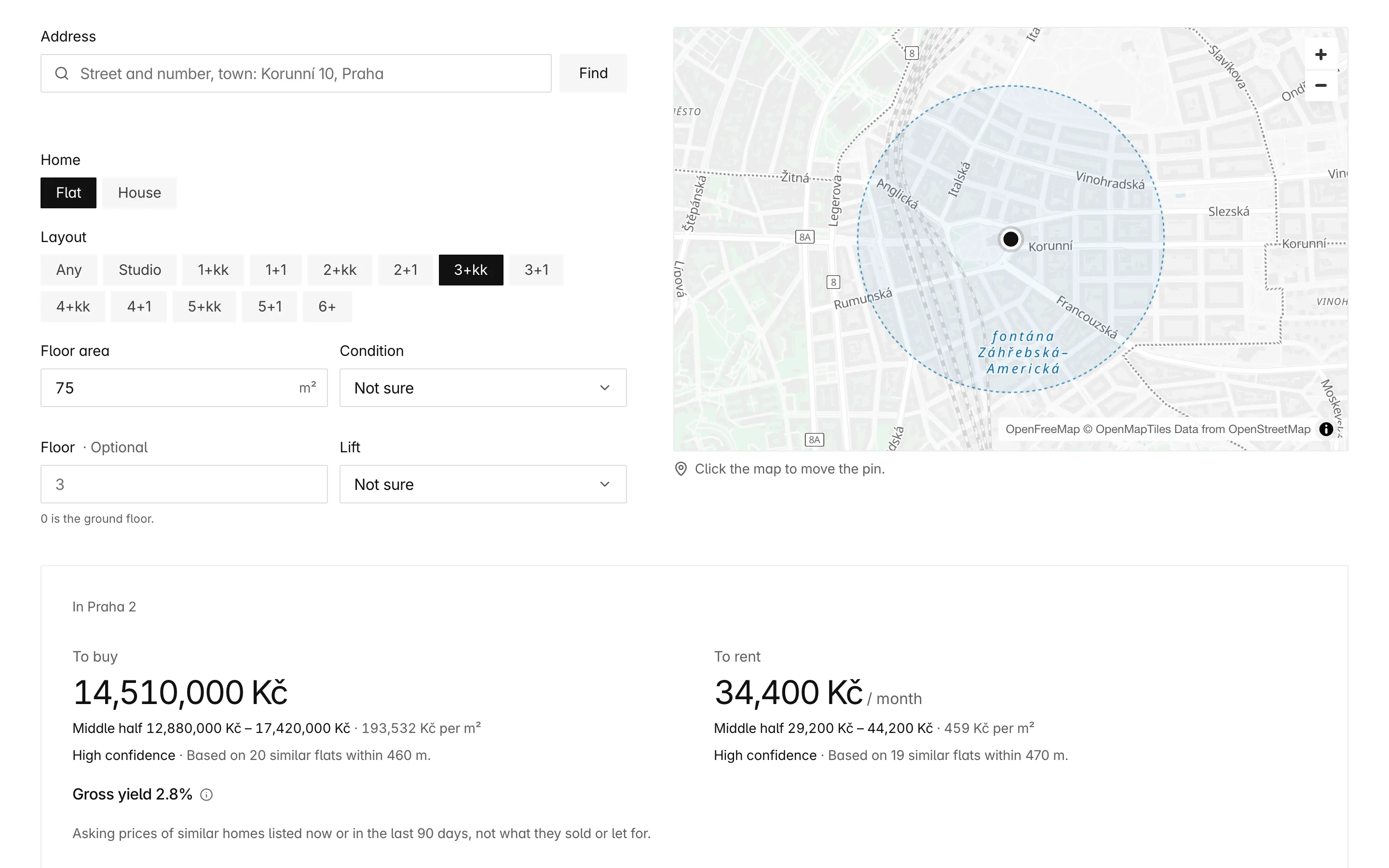Select House home type
This screenshot has height=868, width=1389.
[x=139, y=193]
